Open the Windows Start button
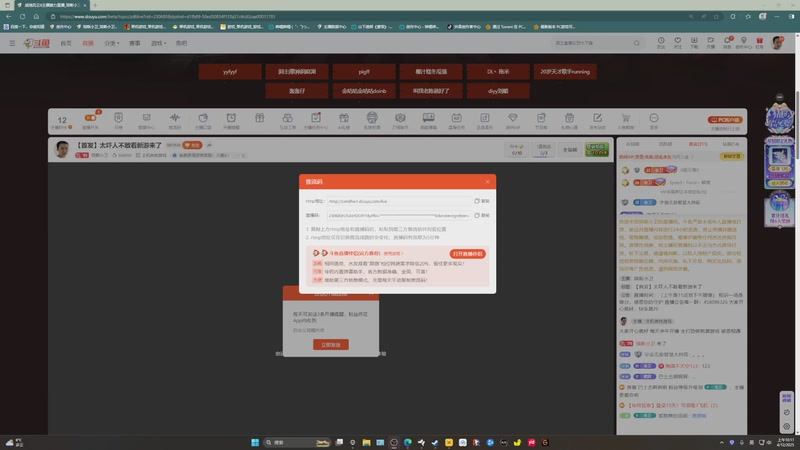This screenshot has height=450, width=800. [x=255, y=442]
